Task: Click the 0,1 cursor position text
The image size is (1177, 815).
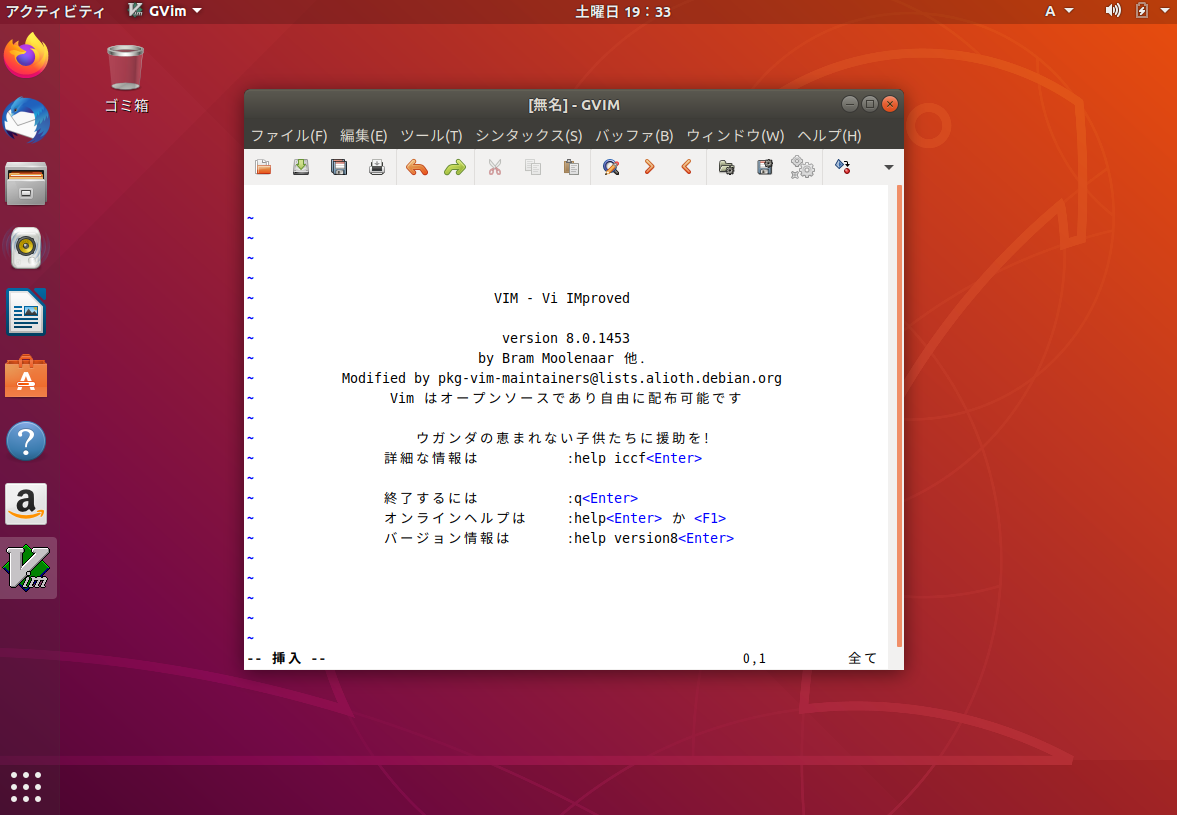Action: (754, 658)
